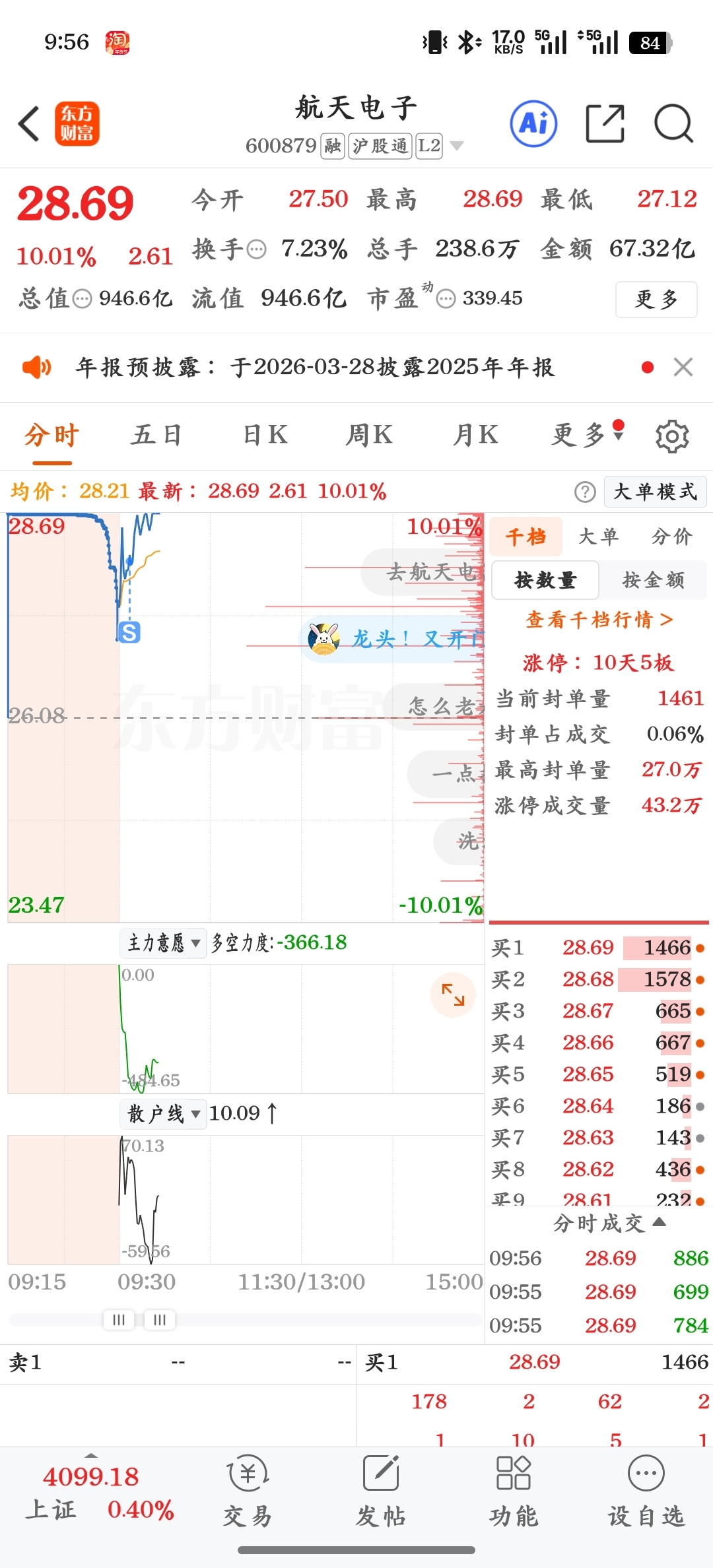This screenshot has width=713, height=1568.
Task: Open 更多 chart period dropdown
Action: (x=588, y=435)
